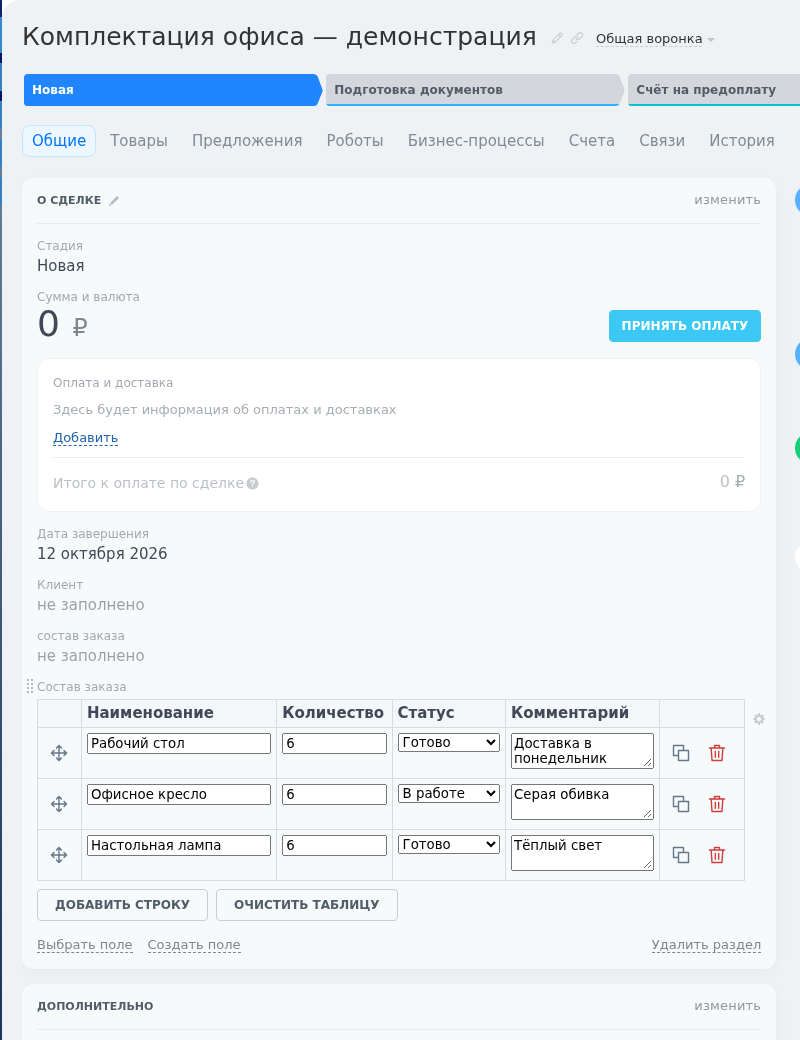Click состав заказа field не заполнено
This screenshot has width=800, height=1040.
[x=91, y=656]
